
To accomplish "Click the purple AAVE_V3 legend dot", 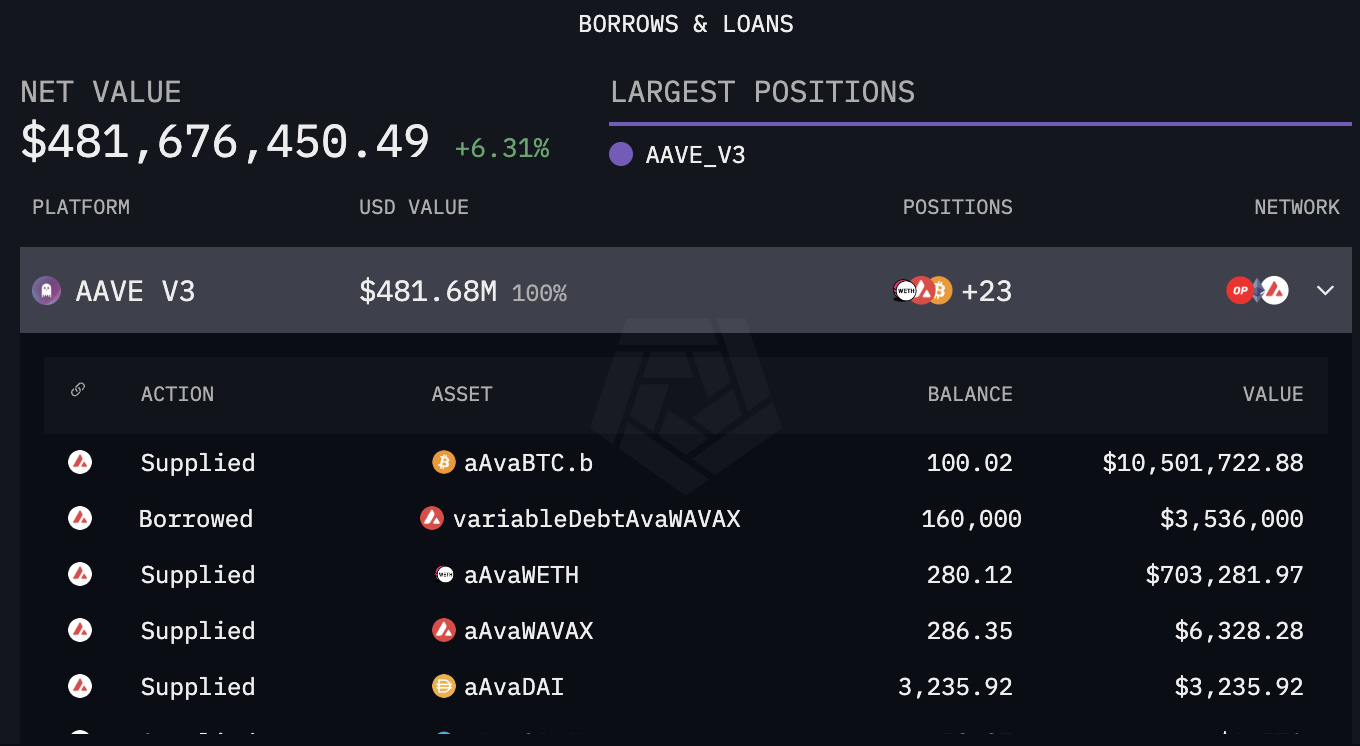I will [x=621, y=154].
